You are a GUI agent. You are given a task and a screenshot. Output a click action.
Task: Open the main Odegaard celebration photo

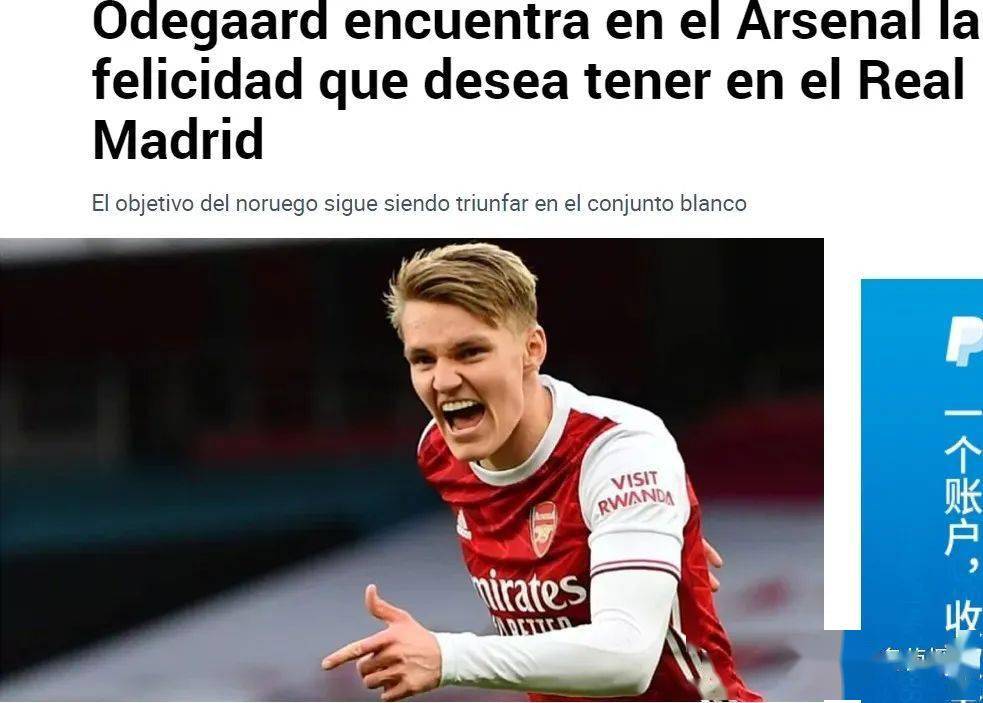click(x=412, y=469)
